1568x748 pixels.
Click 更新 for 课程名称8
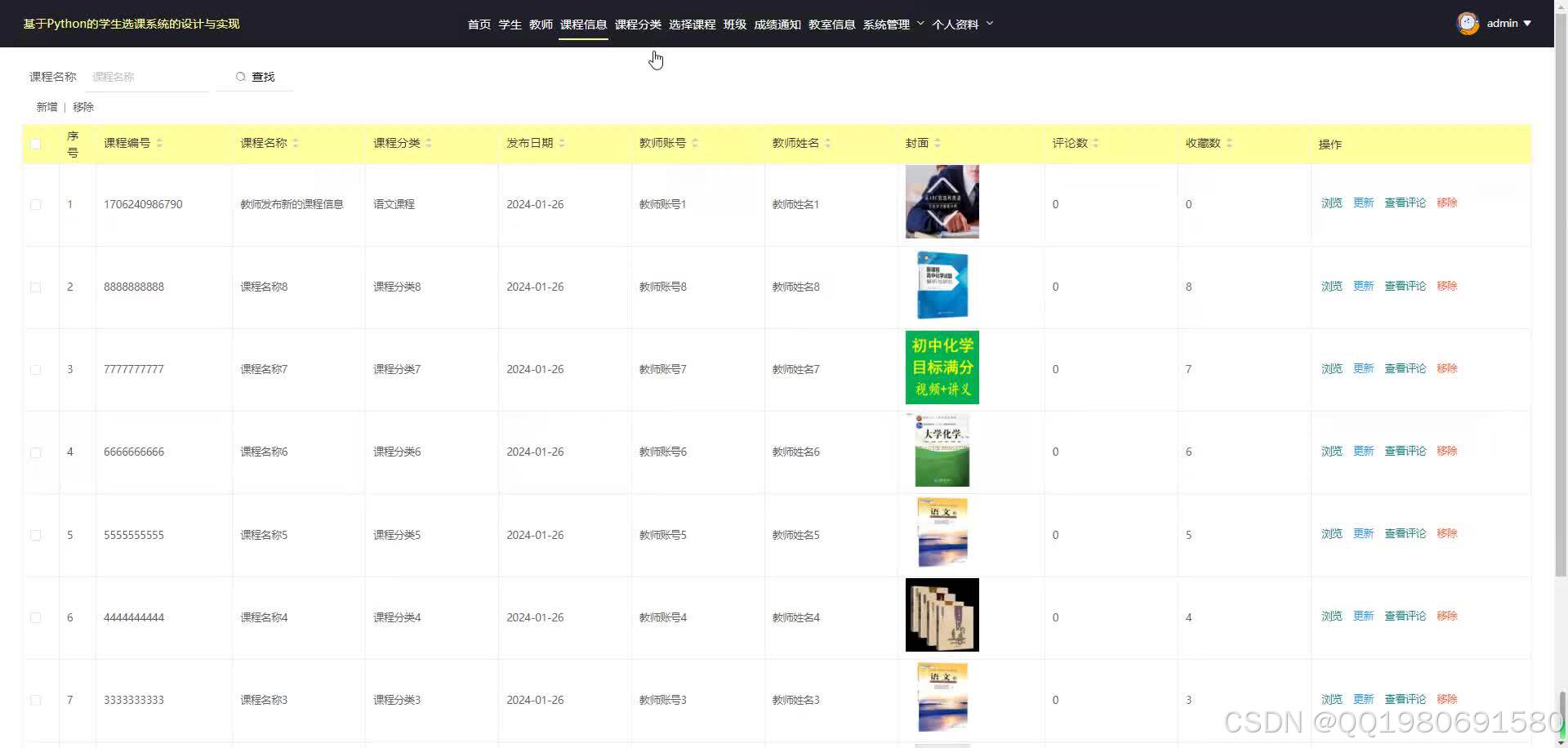[x=1364, y=286]
